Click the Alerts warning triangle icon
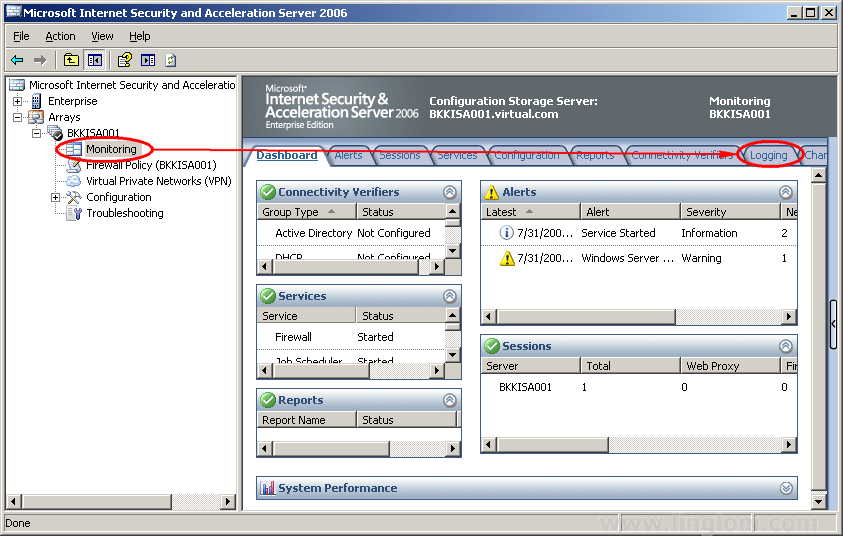The width and height of the screenshot is (843, 536). click(491, 192)
